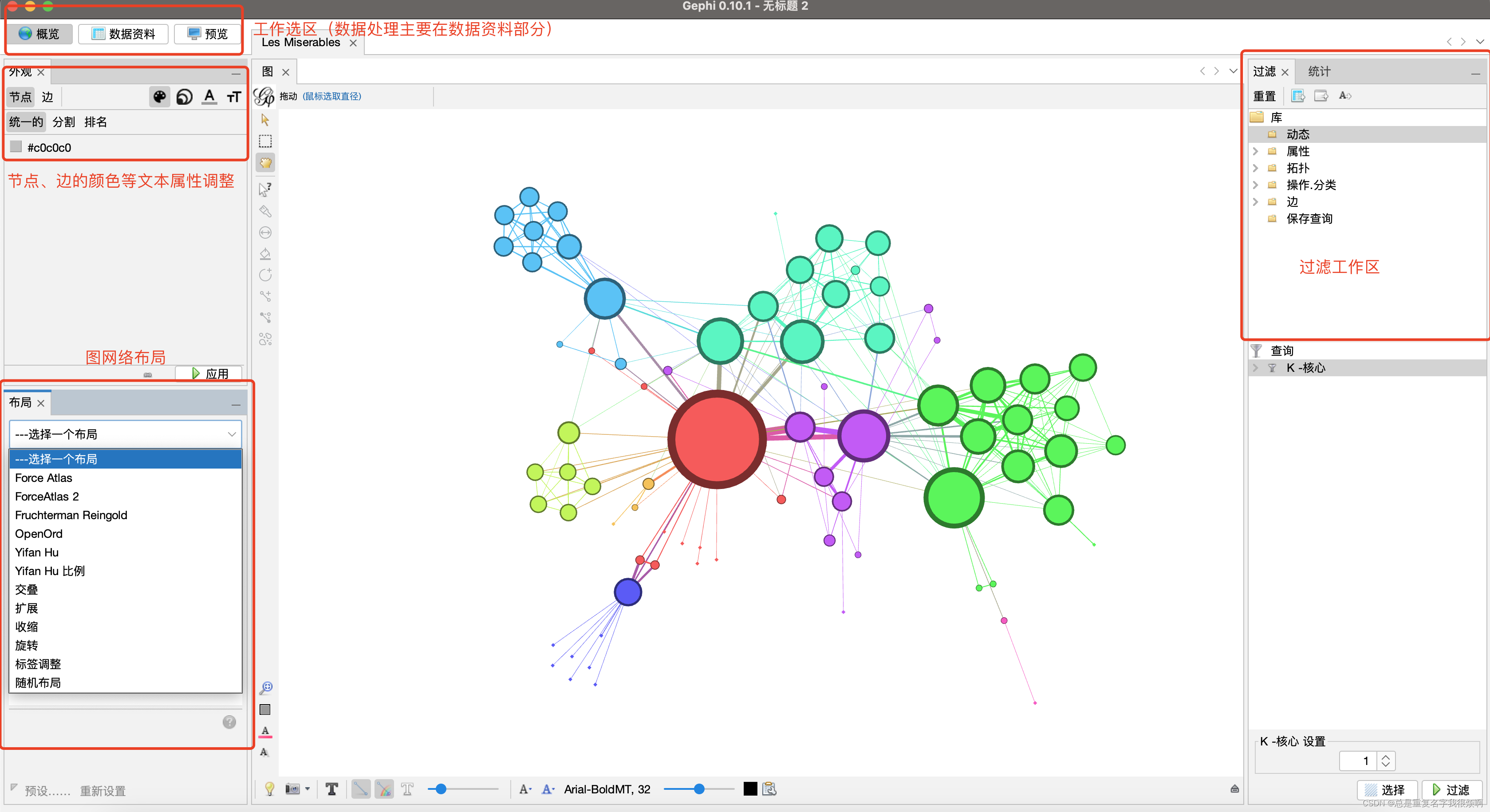Select the paint bucket node tool
This screenshot has height=812, width=1490.
pos(265,254)
